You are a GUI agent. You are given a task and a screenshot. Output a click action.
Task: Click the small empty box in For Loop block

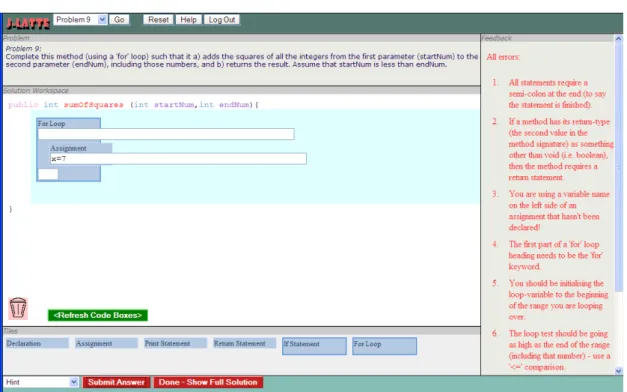click(48, 174)
